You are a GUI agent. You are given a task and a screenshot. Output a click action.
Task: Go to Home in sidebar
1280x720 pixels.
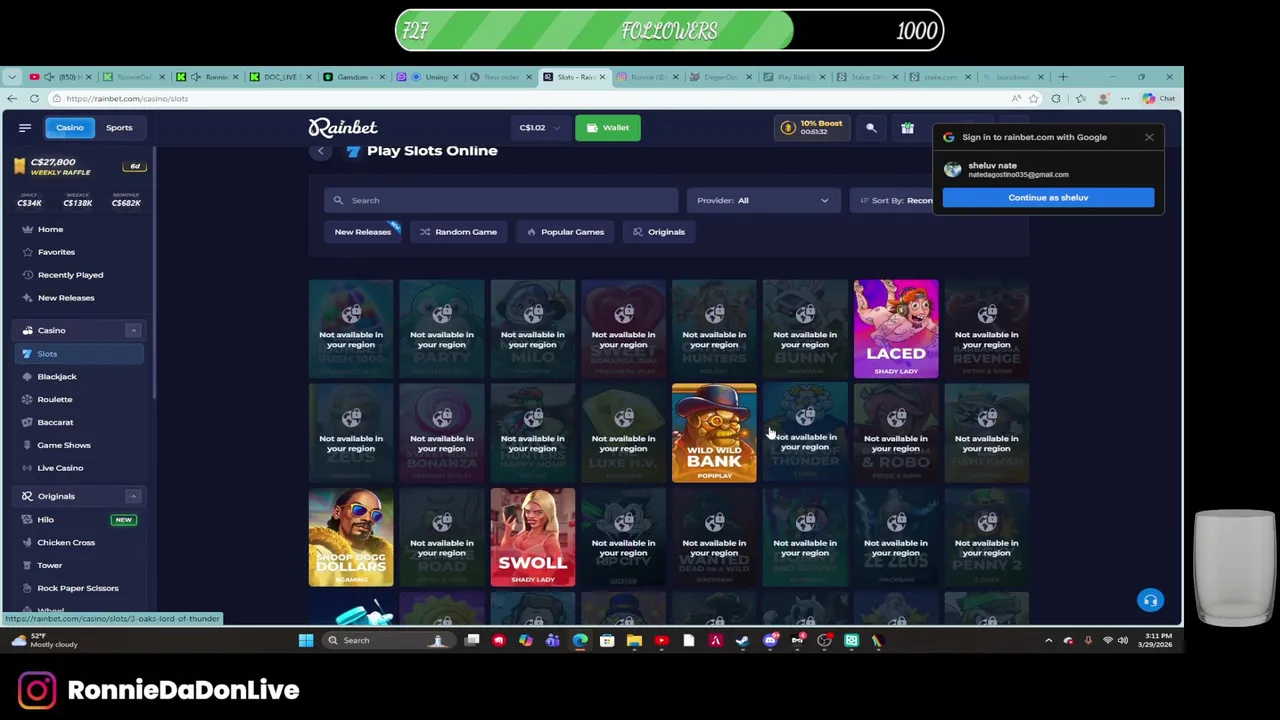click(50, 229)
